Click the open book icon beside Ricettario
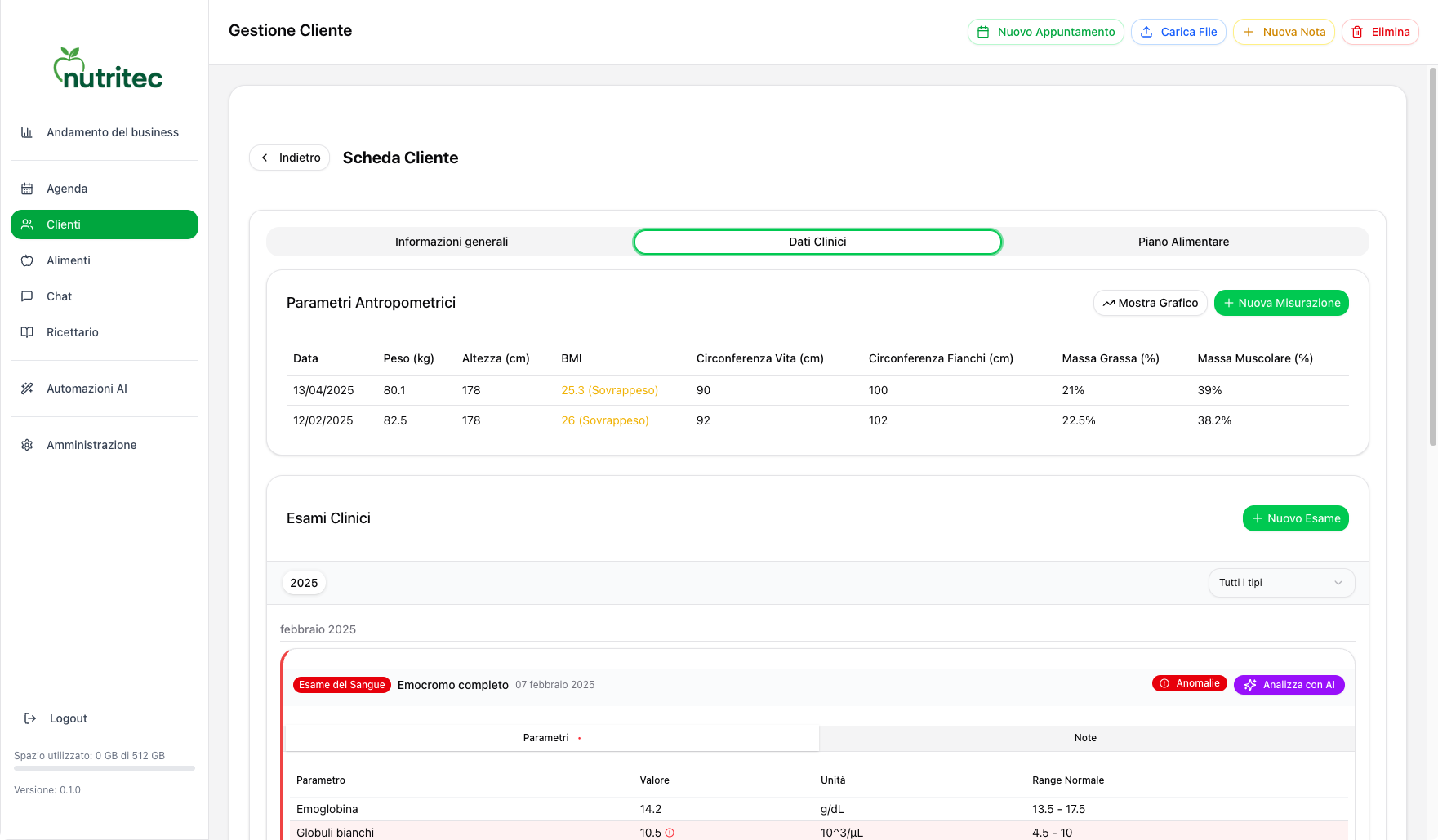The width and height of the screenshot is (1438, 840). [27, 332]
